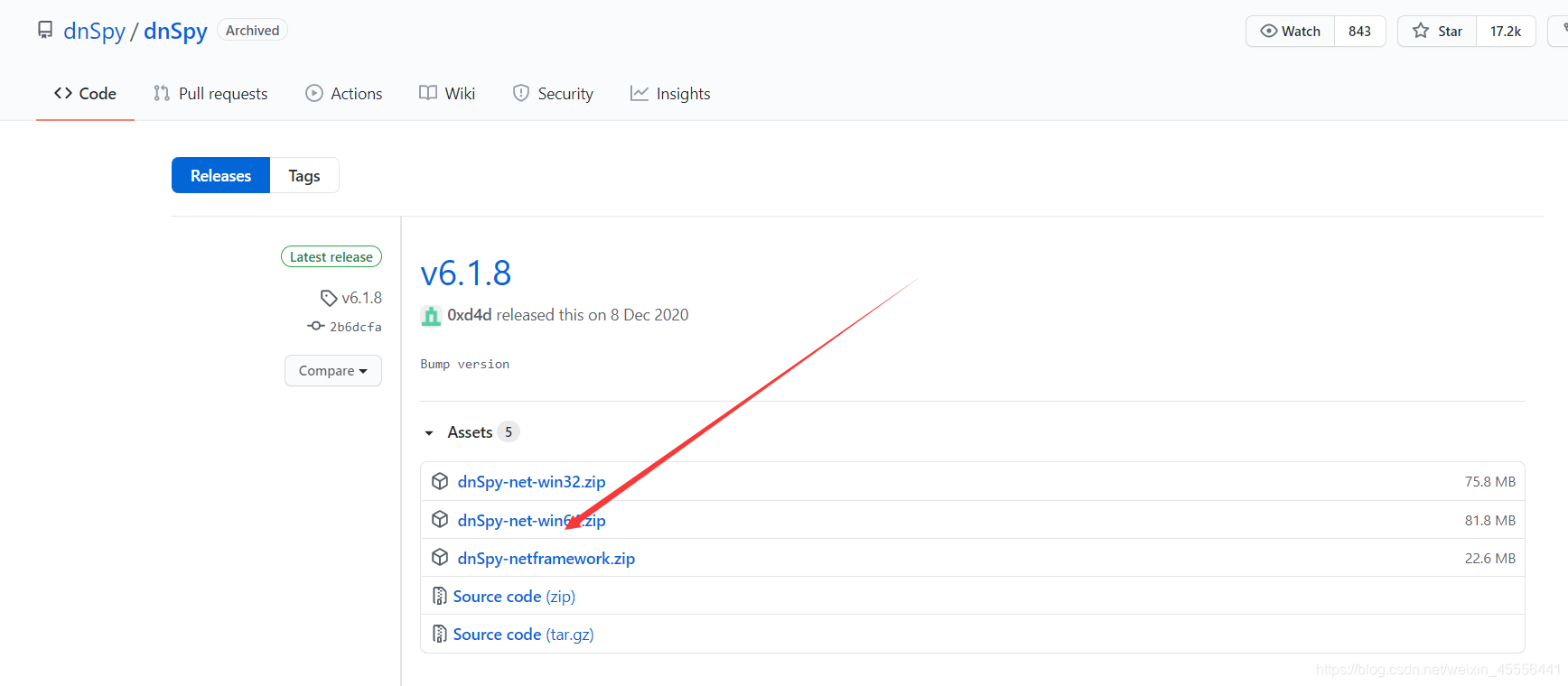Click the tag icon next to v6.1.8
1568x686 pixels.
pos(329,298)
